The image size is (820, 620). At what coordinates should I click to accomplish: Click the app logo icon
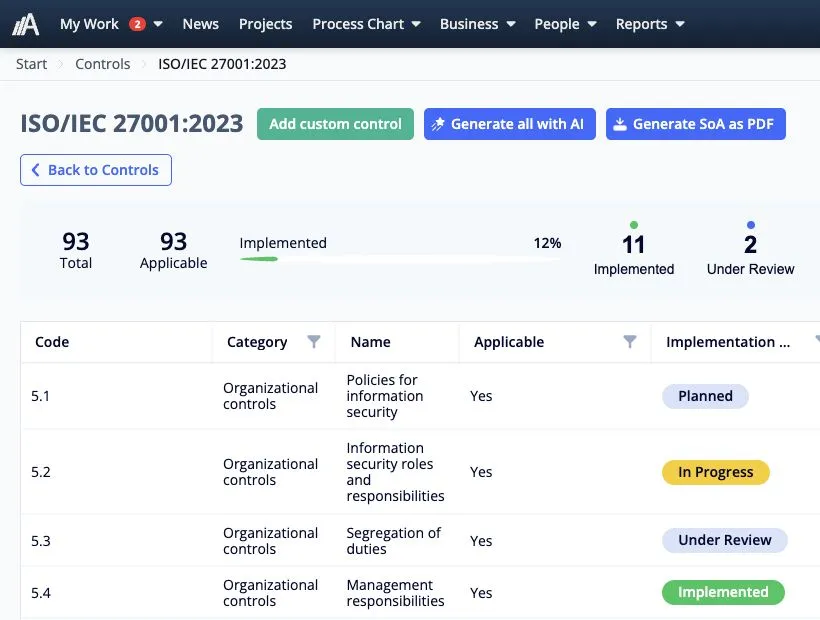click(x=26, y=24)
